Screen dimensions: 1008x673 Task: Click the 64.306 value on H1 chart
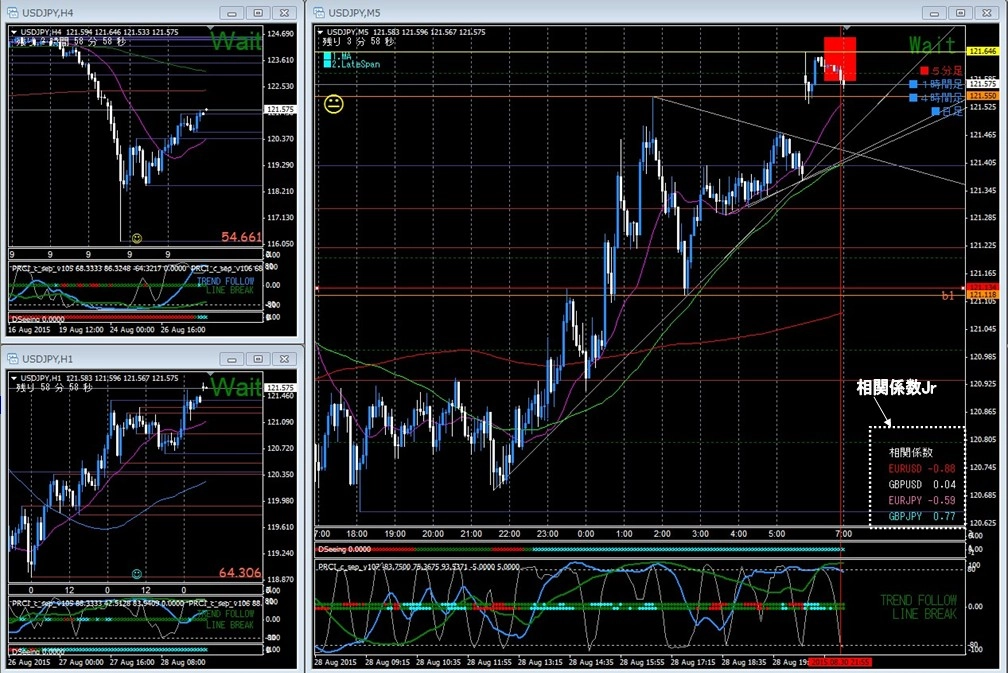[x=240, y=572]
